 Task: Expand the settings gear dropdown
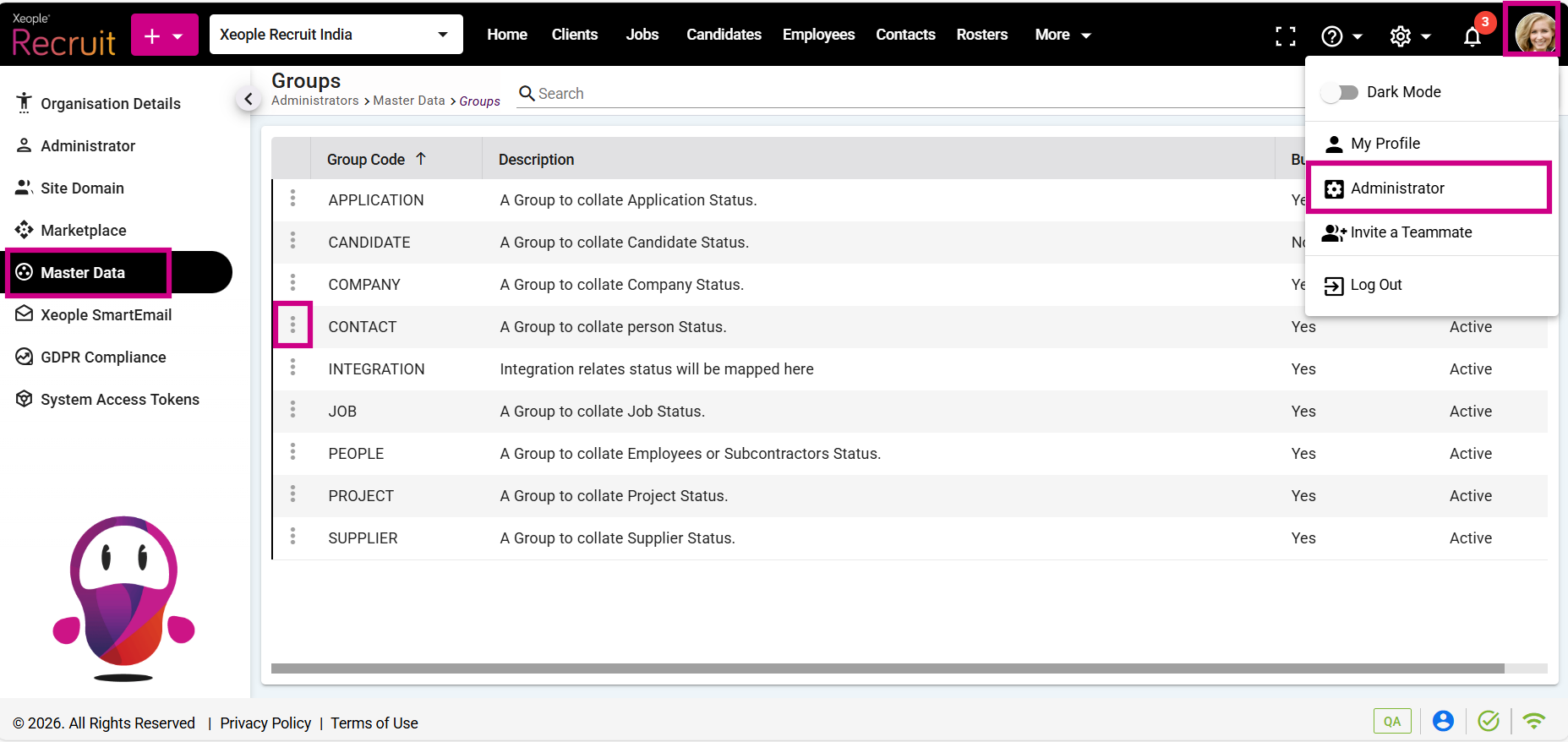coord(1409,35)
